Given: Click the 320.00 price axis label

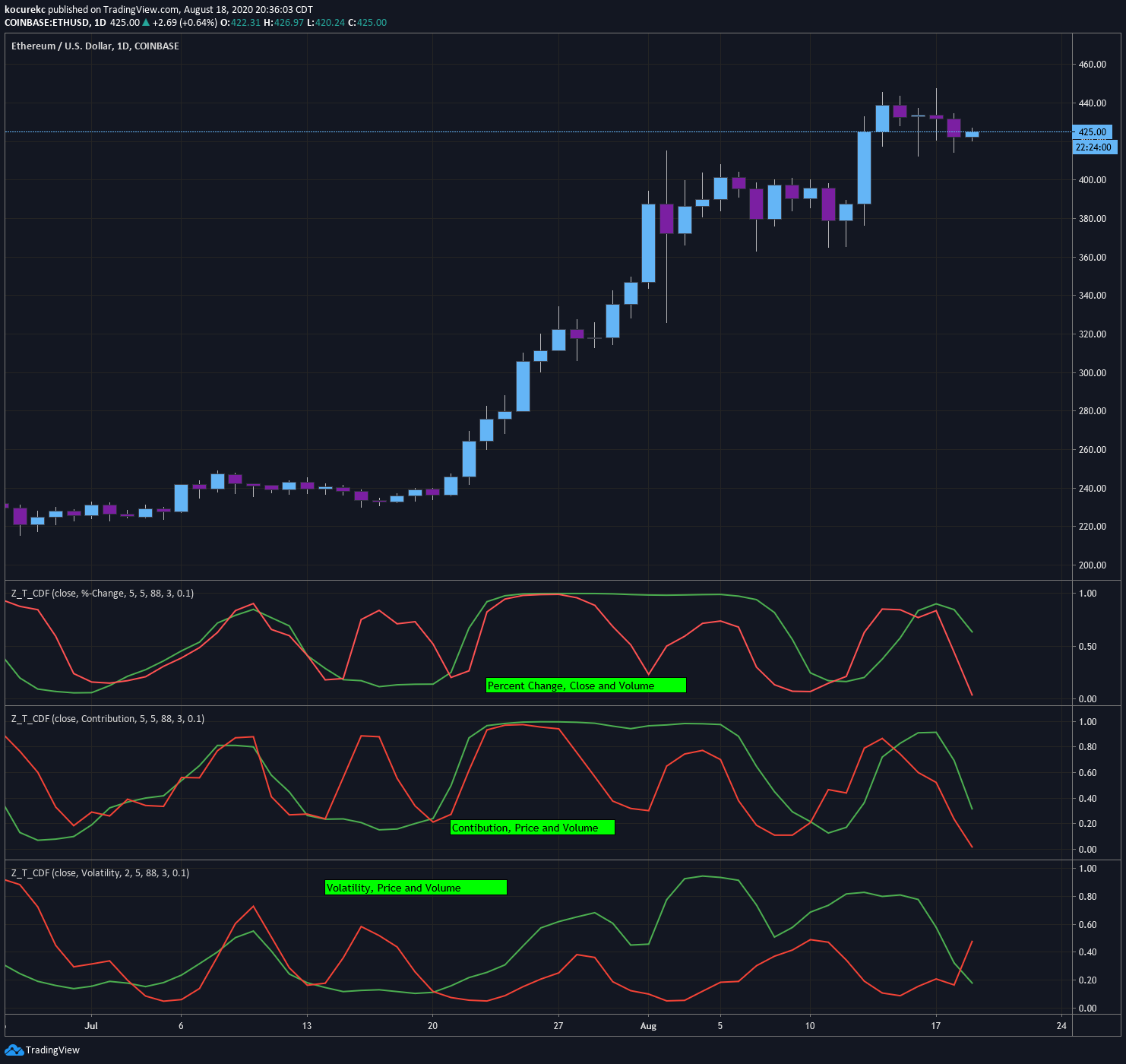Looking at the screenshot, I should pyautogui.click(x=1093, y=334).
